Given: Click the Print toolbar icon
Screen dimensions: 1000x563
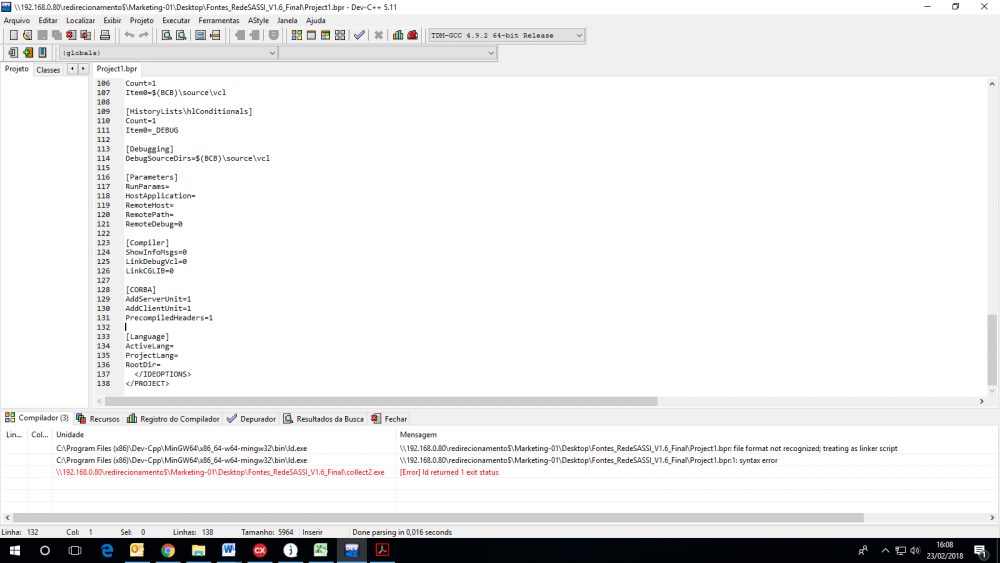Looking at the screenshot, I should pyautogui.click(x=105, y=35).
